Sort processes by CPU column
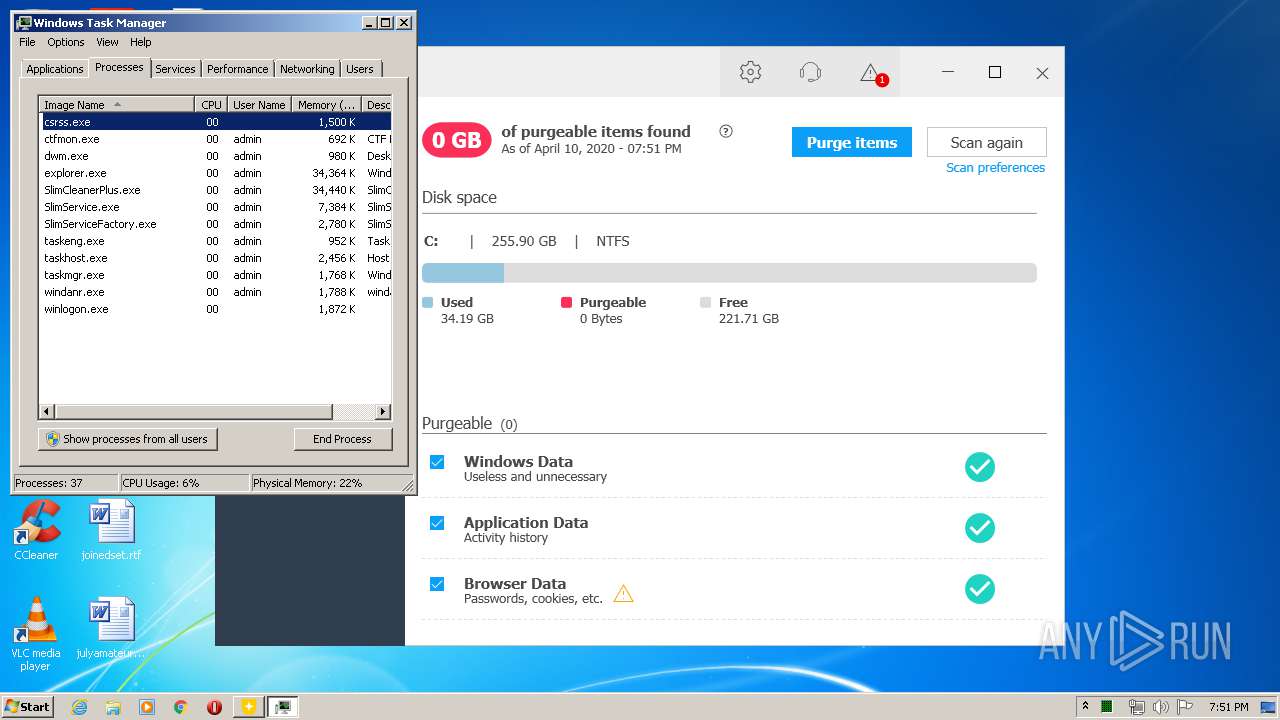The height and width of the screenshot is (720, 1280). pos(211,104)
